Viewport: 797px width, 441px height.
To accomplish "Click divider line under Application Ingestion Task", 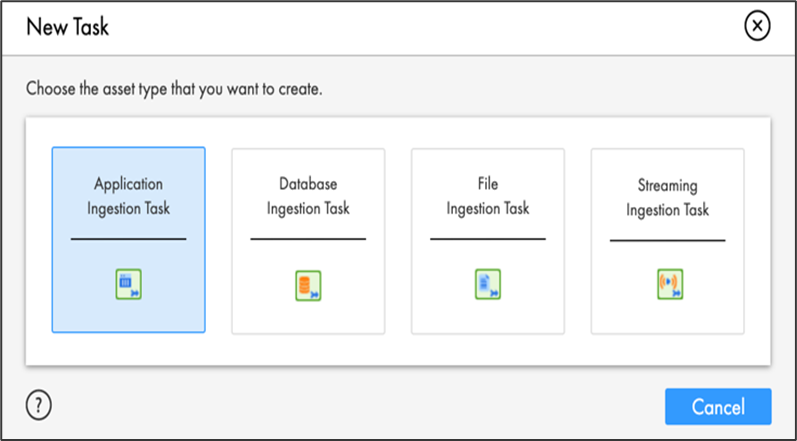I will pos(129,239).
